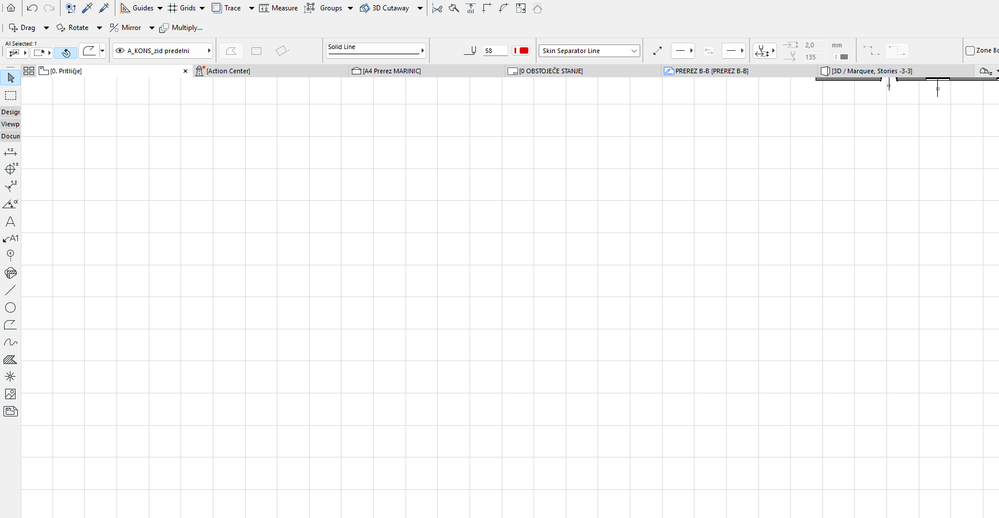
Task: Open the Skin Separator Line combo box
Action: tap(589, 51)
